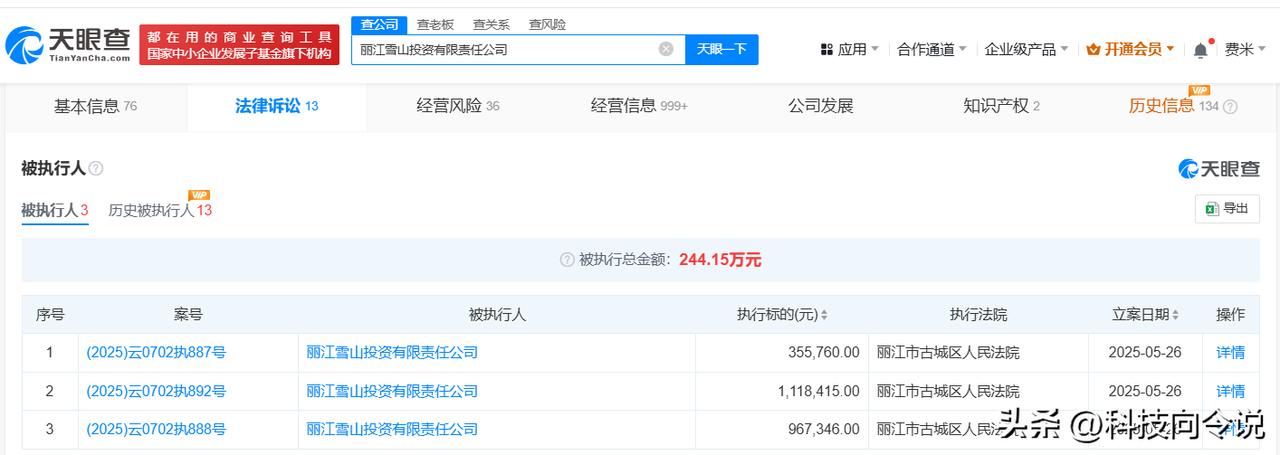Select the 查老板 search tab
Screen dimensions: 1280x455
pos(435,24)
